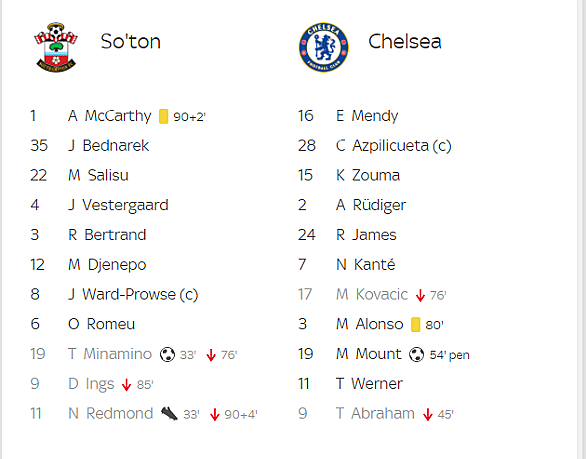Click Minamino's goal ball icon
The image size is (586, 459).
pos(167,354)
